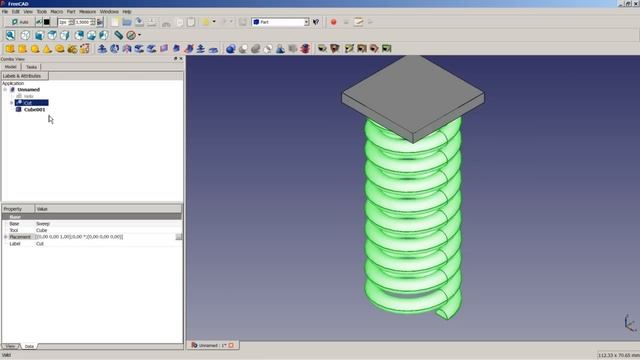Open the draw style dropdown arrow
Image resolution: width=640 pixels, height=360 pixels.
pyautogui.click(x=139, y=35)
